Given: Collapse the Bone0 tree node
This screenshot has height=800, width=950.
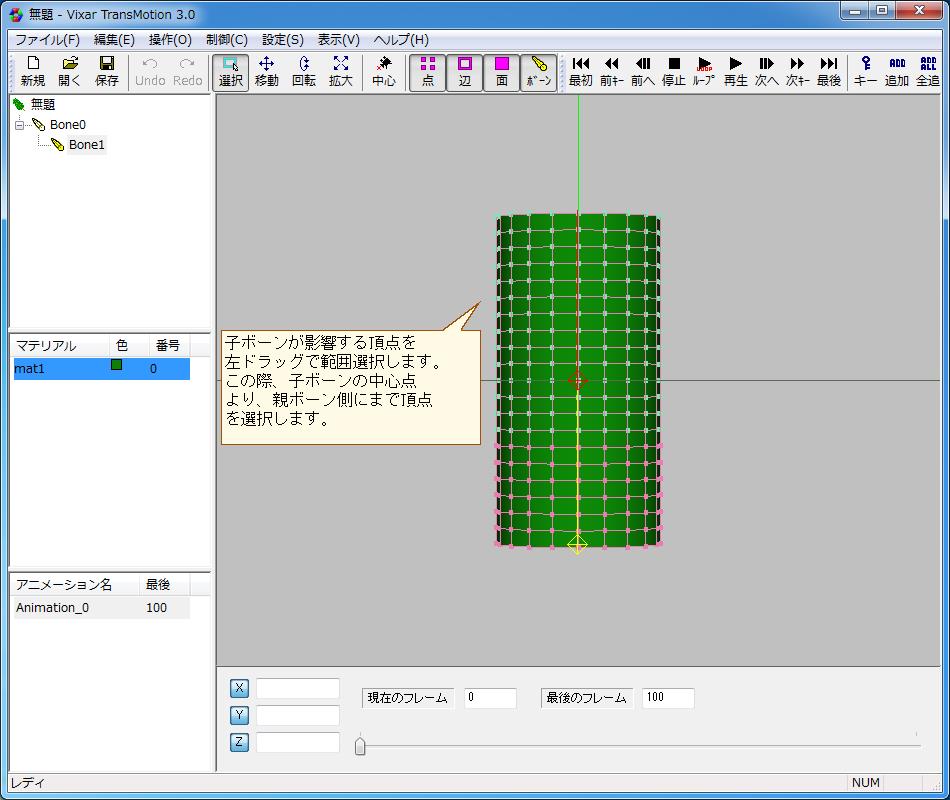Looking at the screenshot, I should [19, 125].
